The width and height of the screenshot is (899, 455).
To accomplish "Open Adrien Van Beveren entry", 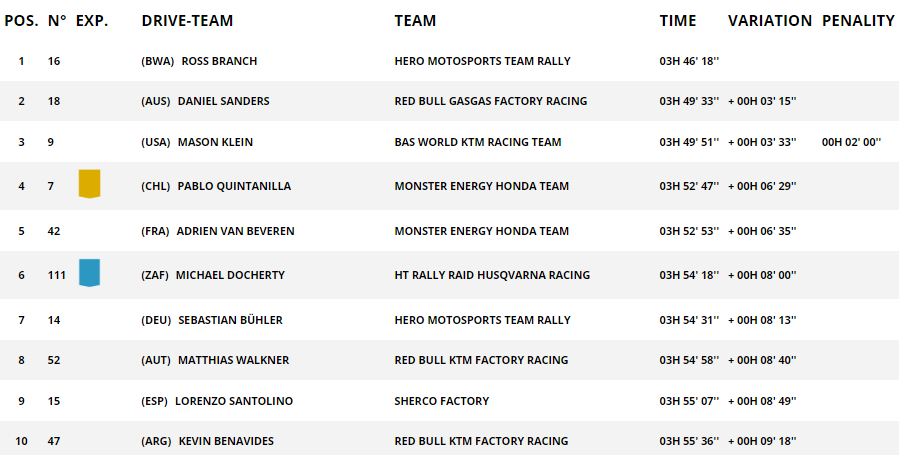I will click(x=236, y=231).
